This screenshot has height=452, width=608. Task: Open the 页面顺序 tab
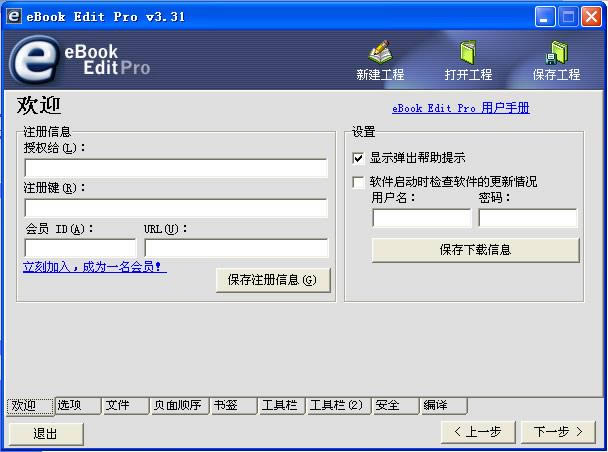coord(180,405)
